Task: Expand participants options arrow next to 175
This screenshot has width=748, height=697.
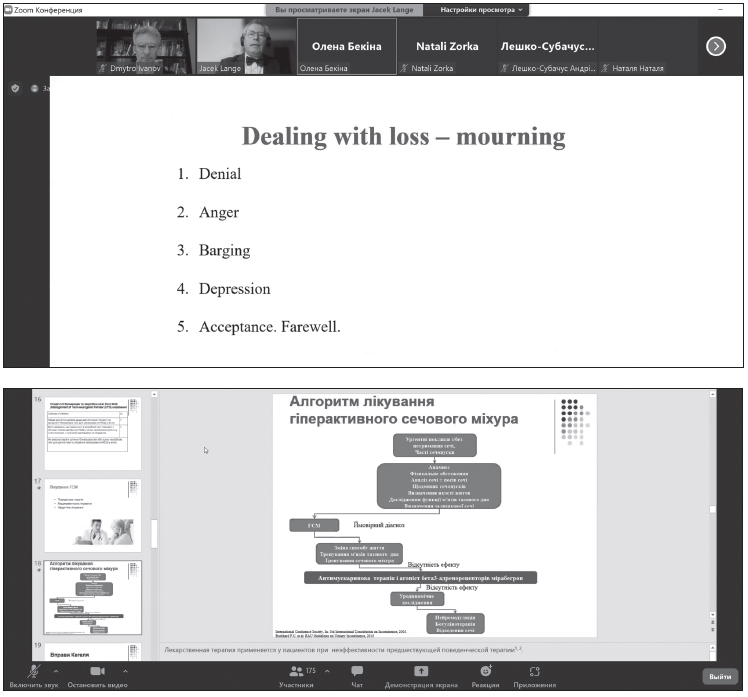Action: click(x=326, y=670)
